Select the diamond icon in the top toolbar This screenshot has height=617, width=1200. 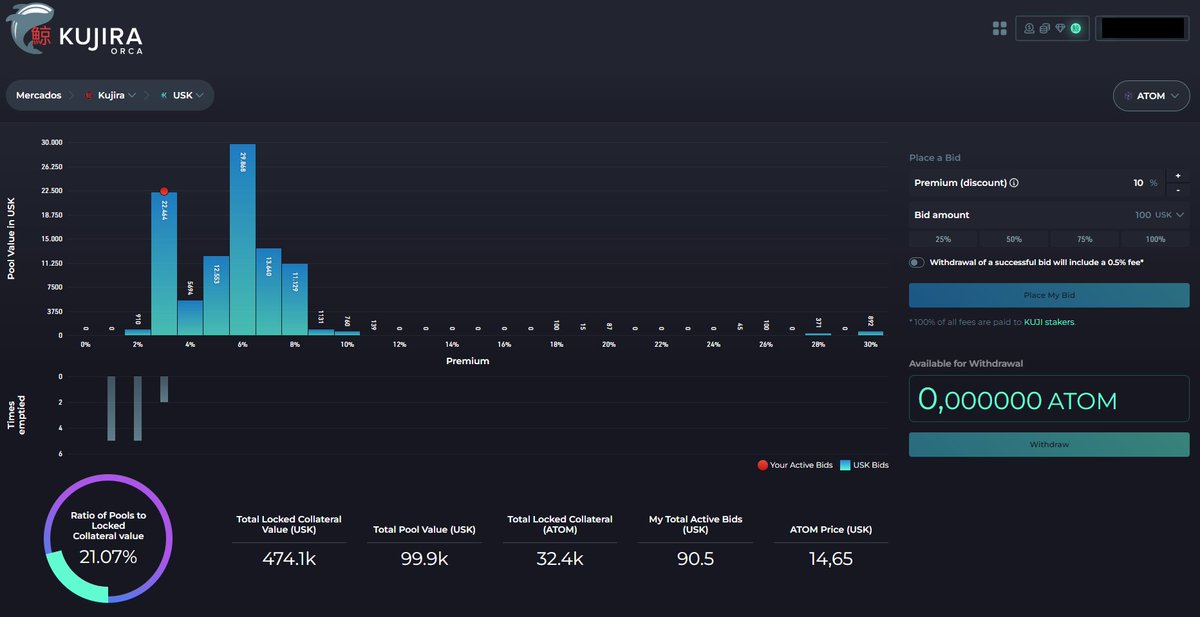pos(1060,28)
